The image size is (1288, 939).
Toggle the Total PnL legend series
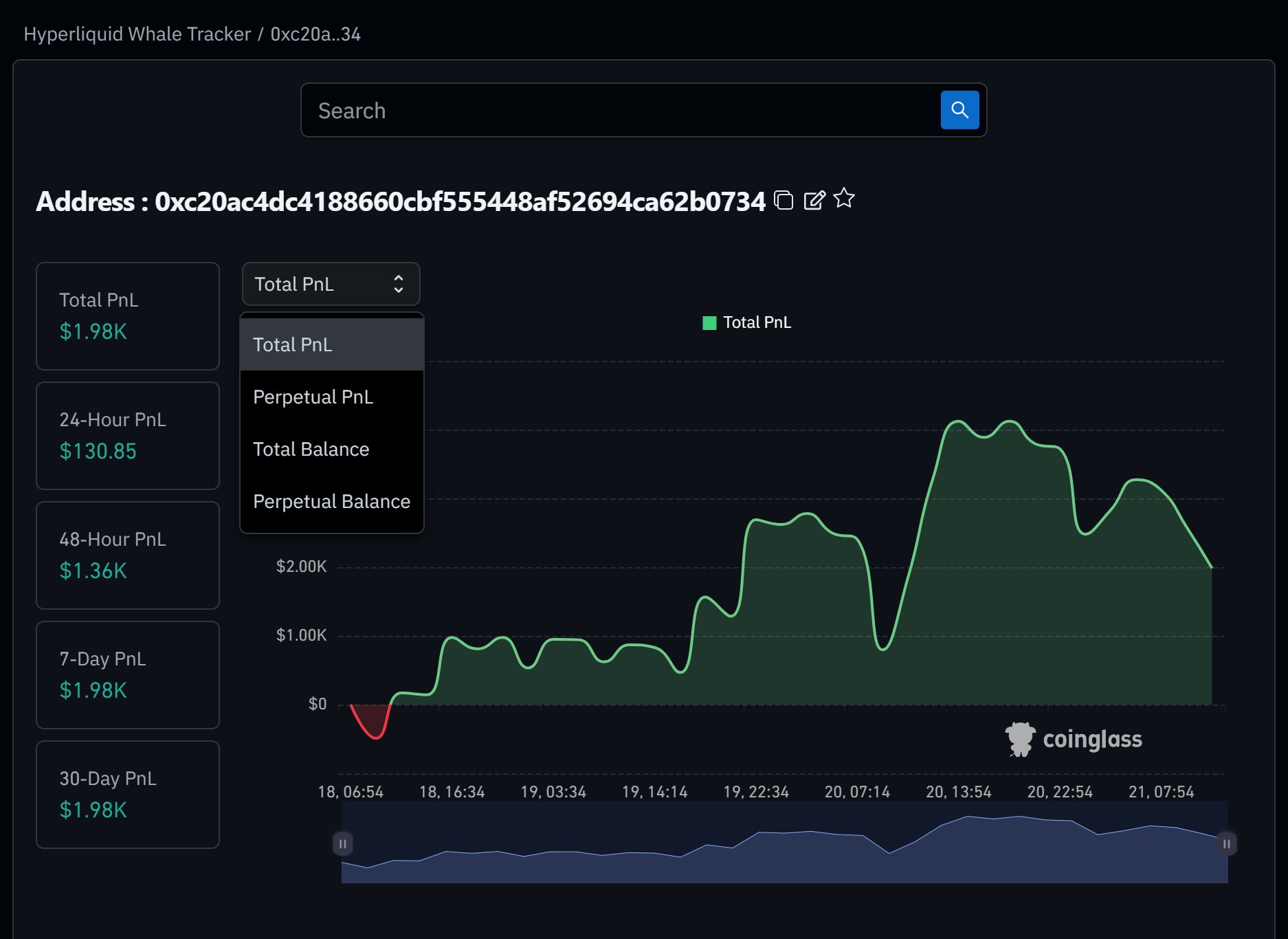tap(746, 322)
